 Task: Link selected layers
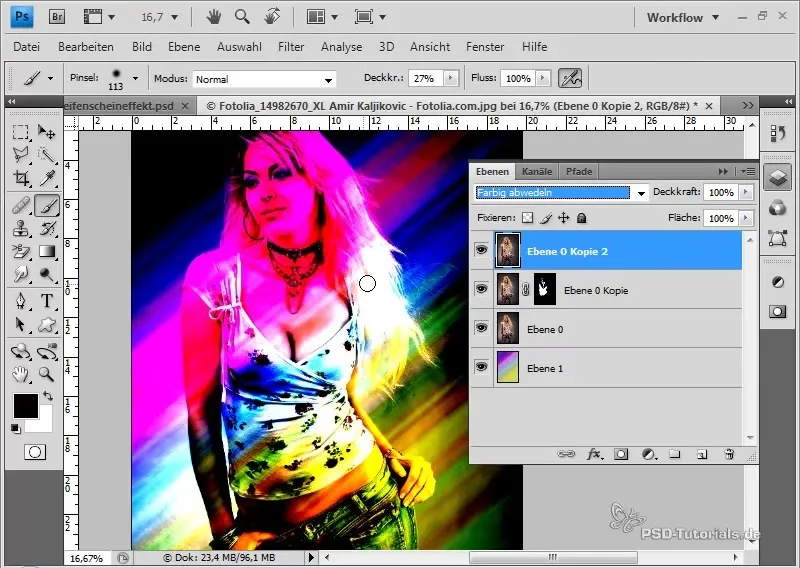coord(566,454)
